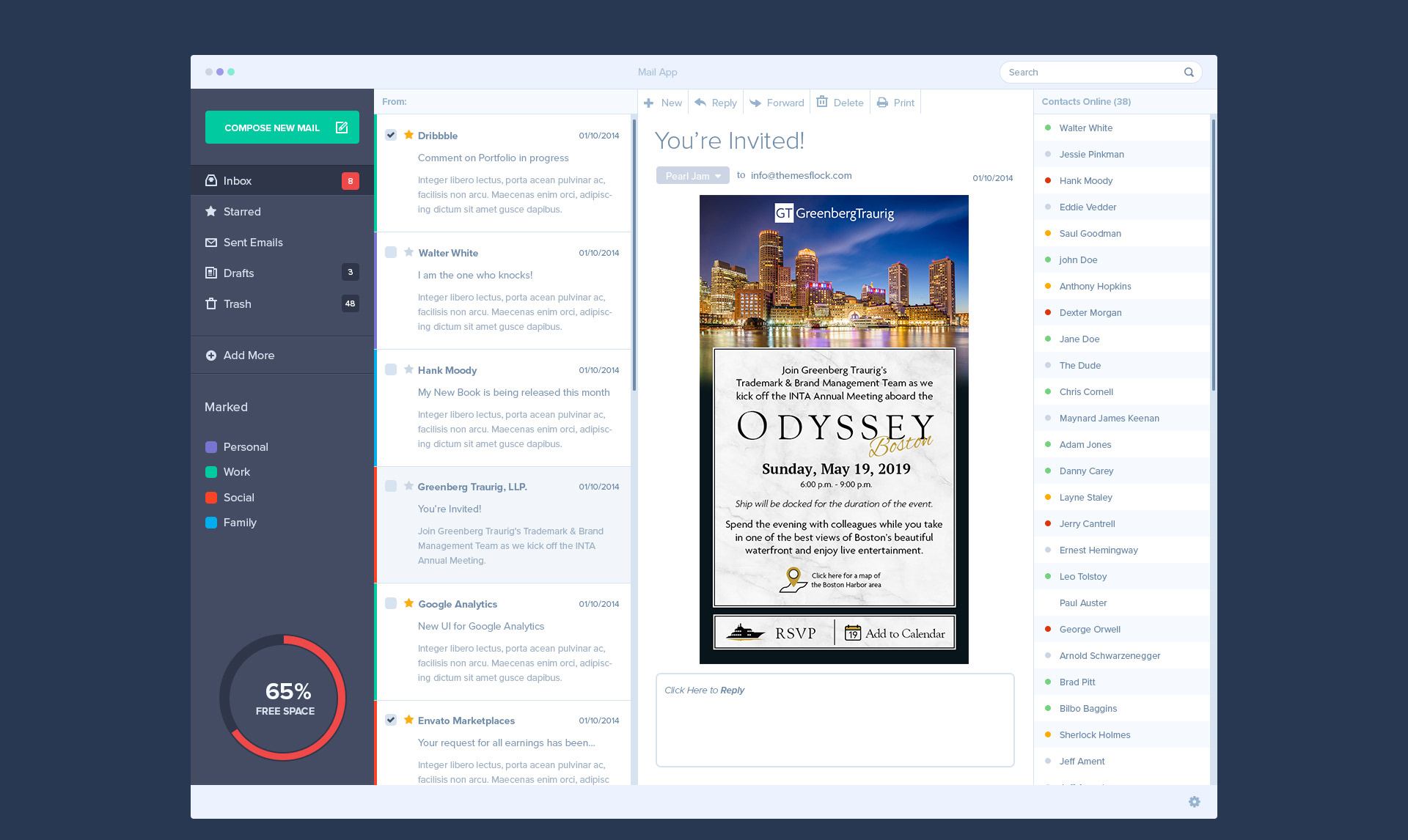The image size is (1408, 840).
Task: Unstar the Google Analytics email
Action: 408,603
